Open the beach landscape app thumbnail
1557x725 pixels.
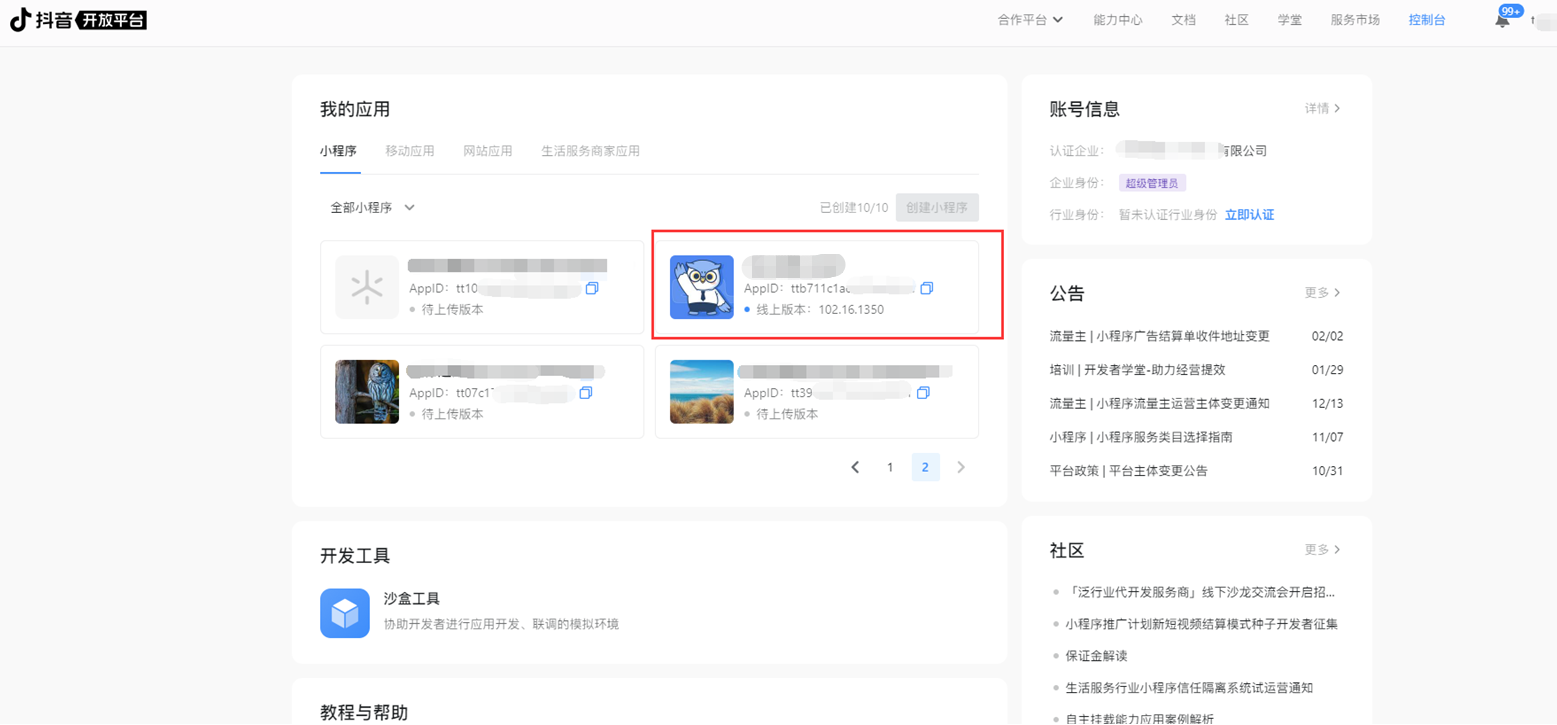[701, 392]
